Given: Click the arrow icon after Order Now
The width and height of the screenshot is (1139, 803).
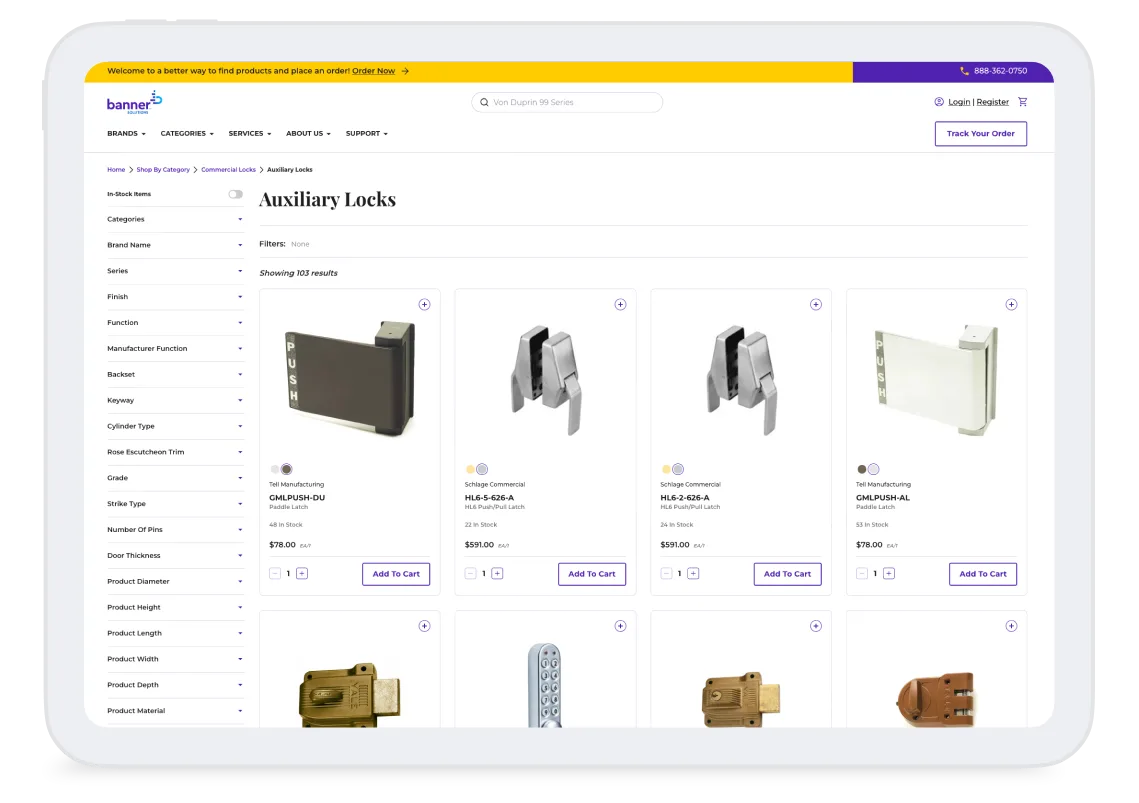Looking at the screenshot, I should (x=405, y=71).
